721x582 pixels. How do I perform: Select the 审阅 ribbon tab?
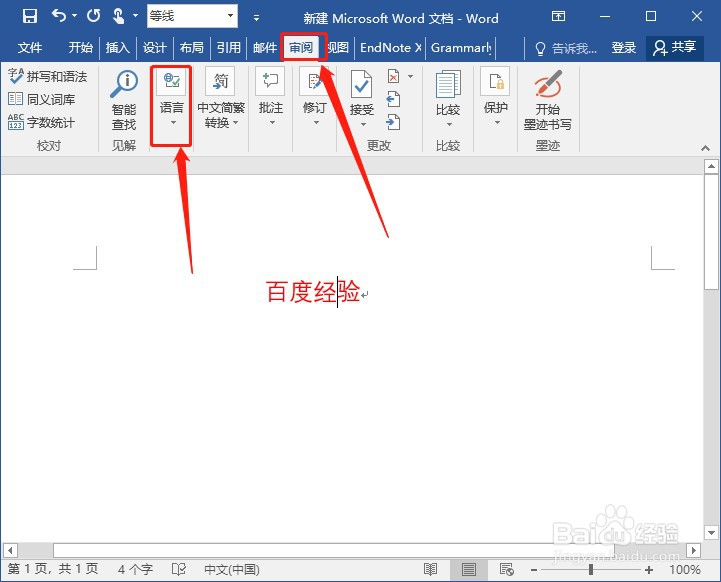[x=301, y=47]
